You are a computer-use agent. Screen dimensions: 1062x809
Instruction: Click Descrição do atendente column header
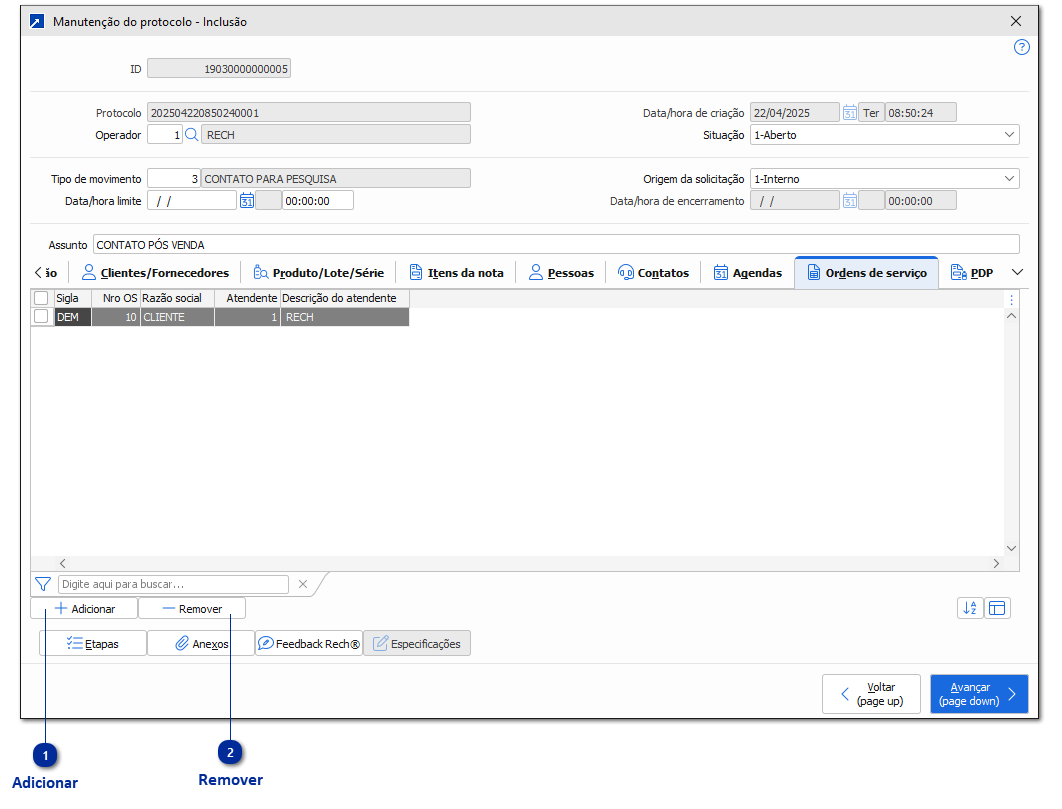[345, 298]
